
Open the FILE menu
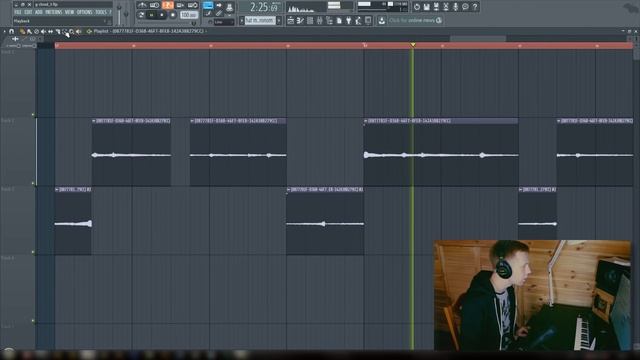pos(18,12)
